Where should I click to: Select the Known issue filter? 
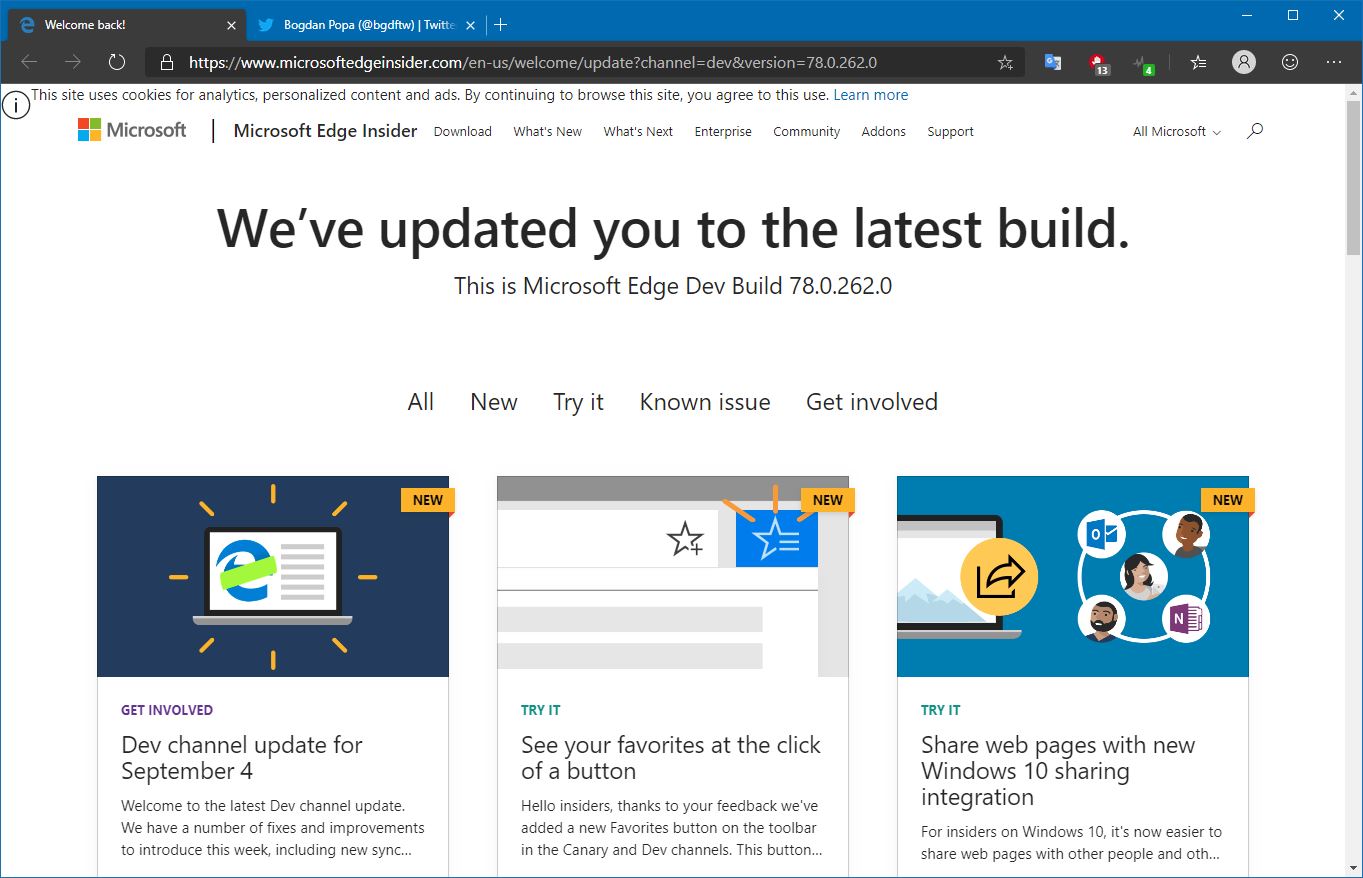coord(705,402)
